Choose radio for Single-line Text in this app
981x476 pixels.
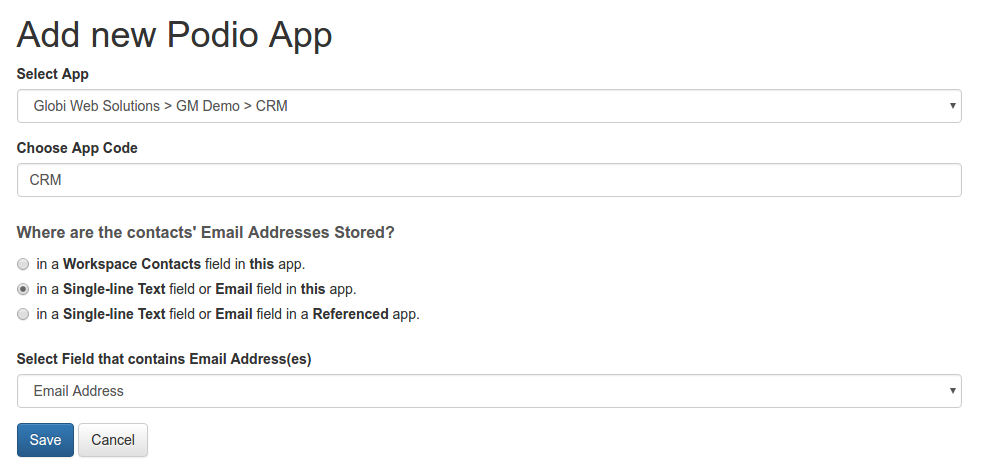tap(23, 289)
